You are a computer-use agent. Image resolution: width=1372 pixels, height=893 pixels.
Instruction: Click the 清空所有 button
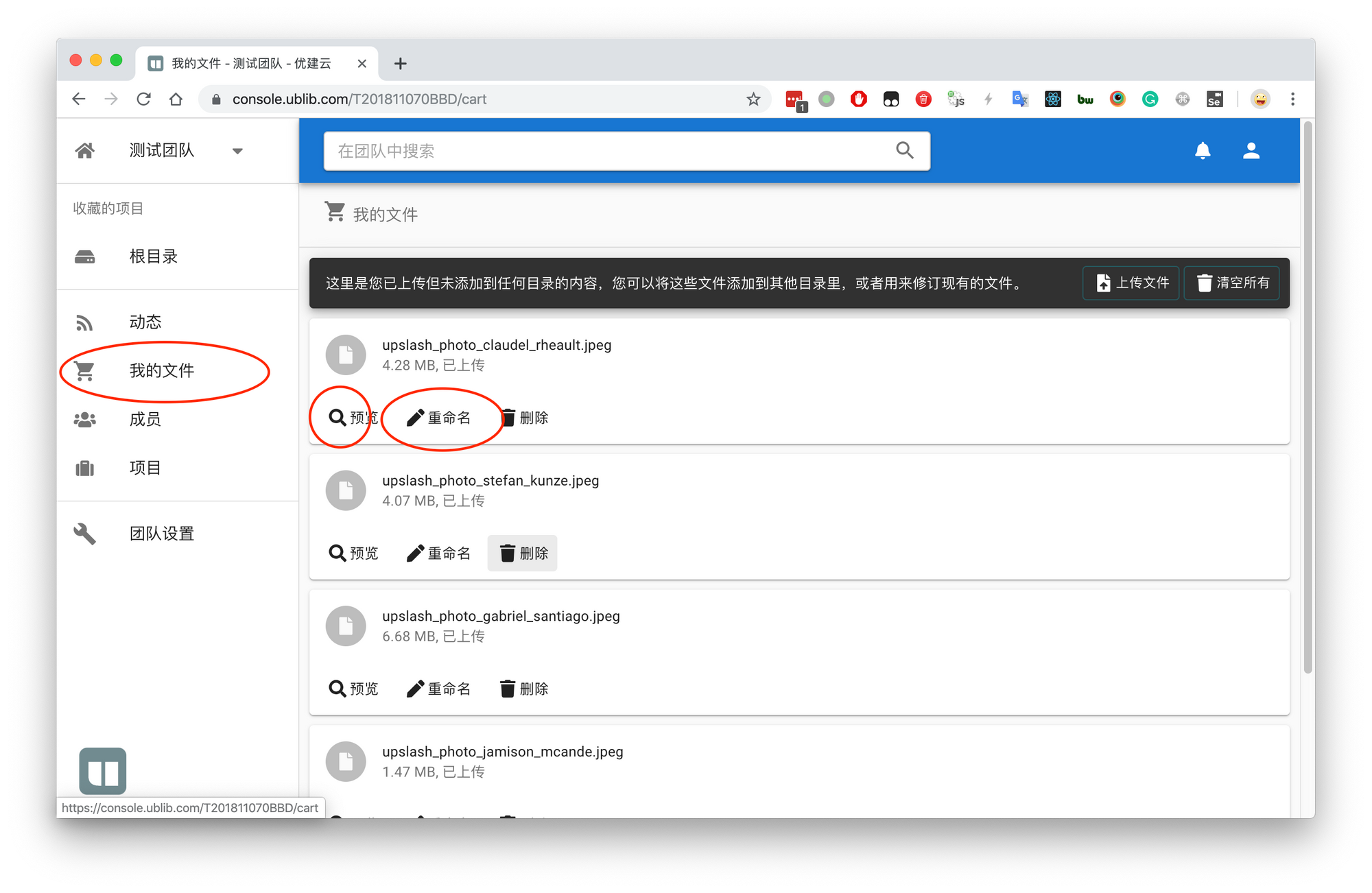coord(1232,283)
